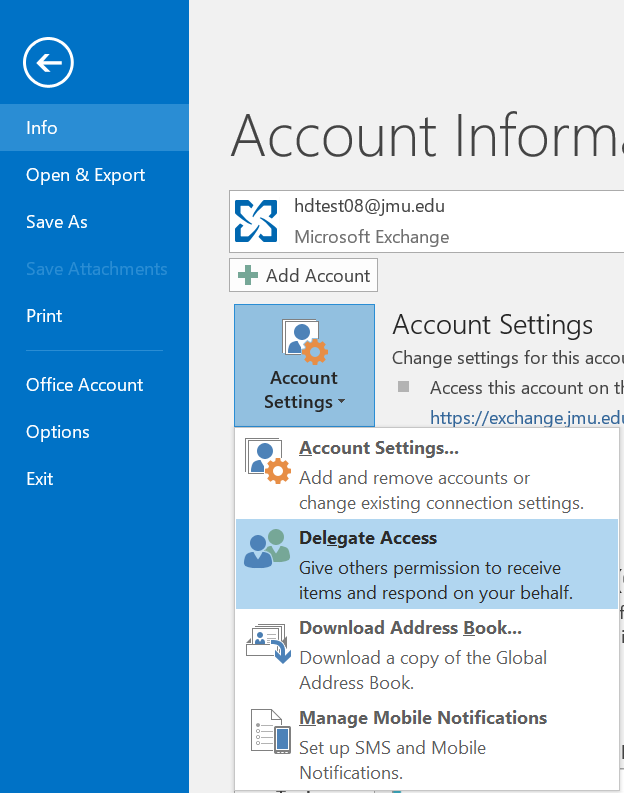The width and height of the screenshot is (624, 793).
Task: Click the 'Microsoft Exchange' account type text
Action: 372,237
